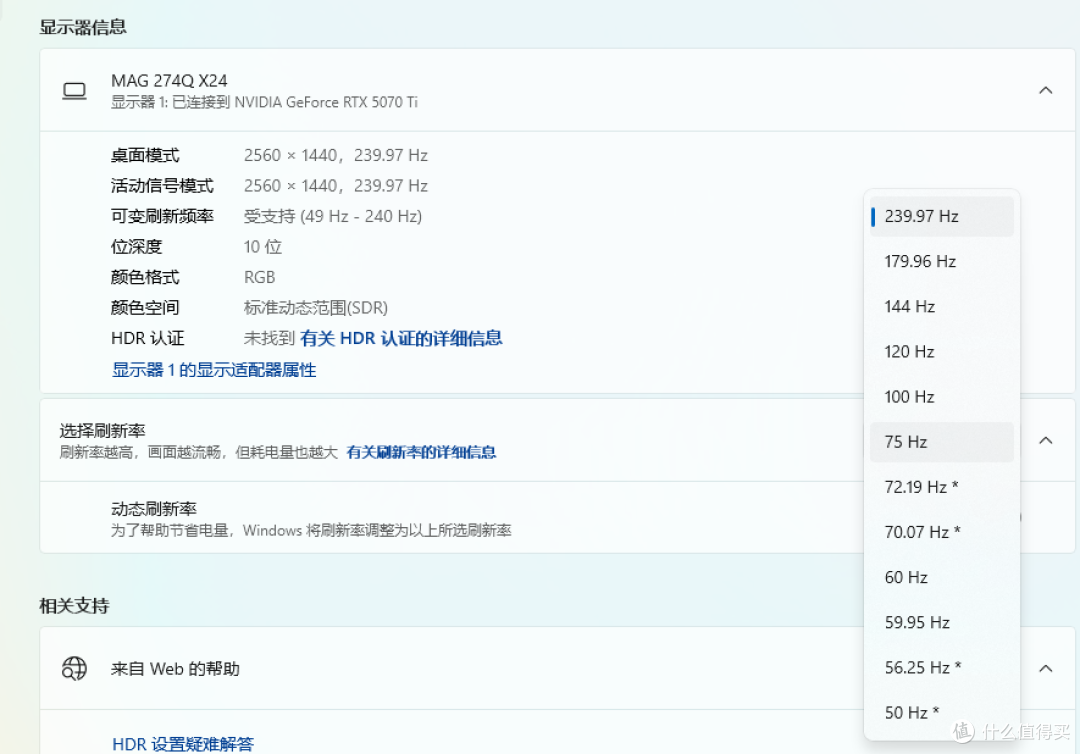Click the globe icon for Web help
The width and height of the screenshot is (1080, 754).
click(74, 668)
